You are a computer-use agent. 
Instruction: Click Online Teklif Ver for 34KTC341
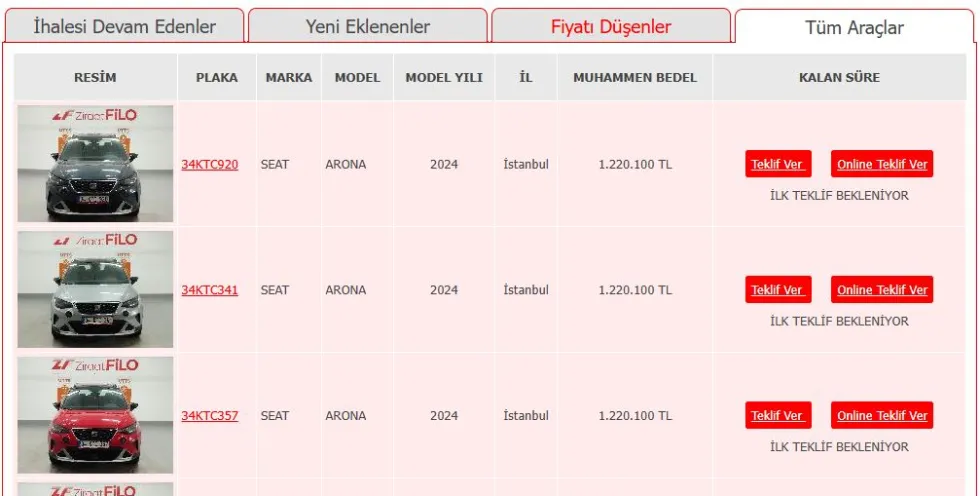pyautogui.click(x=882, y=290)
